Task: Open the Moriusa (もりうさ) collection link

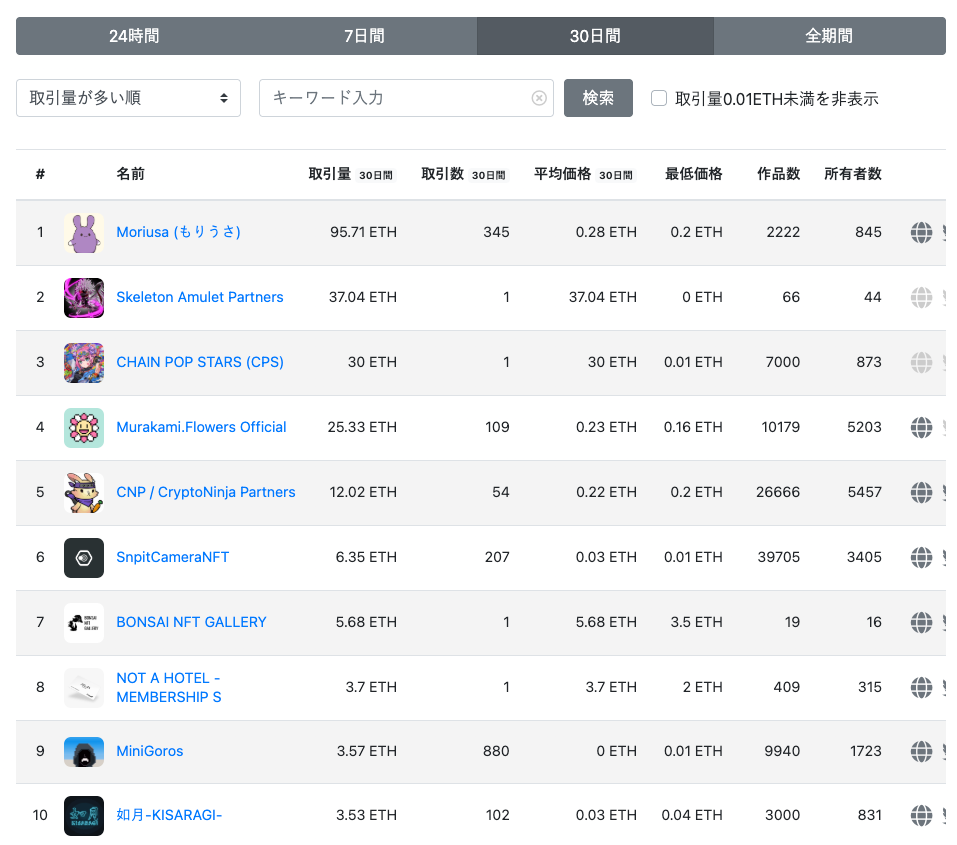Action: [178, 232]
